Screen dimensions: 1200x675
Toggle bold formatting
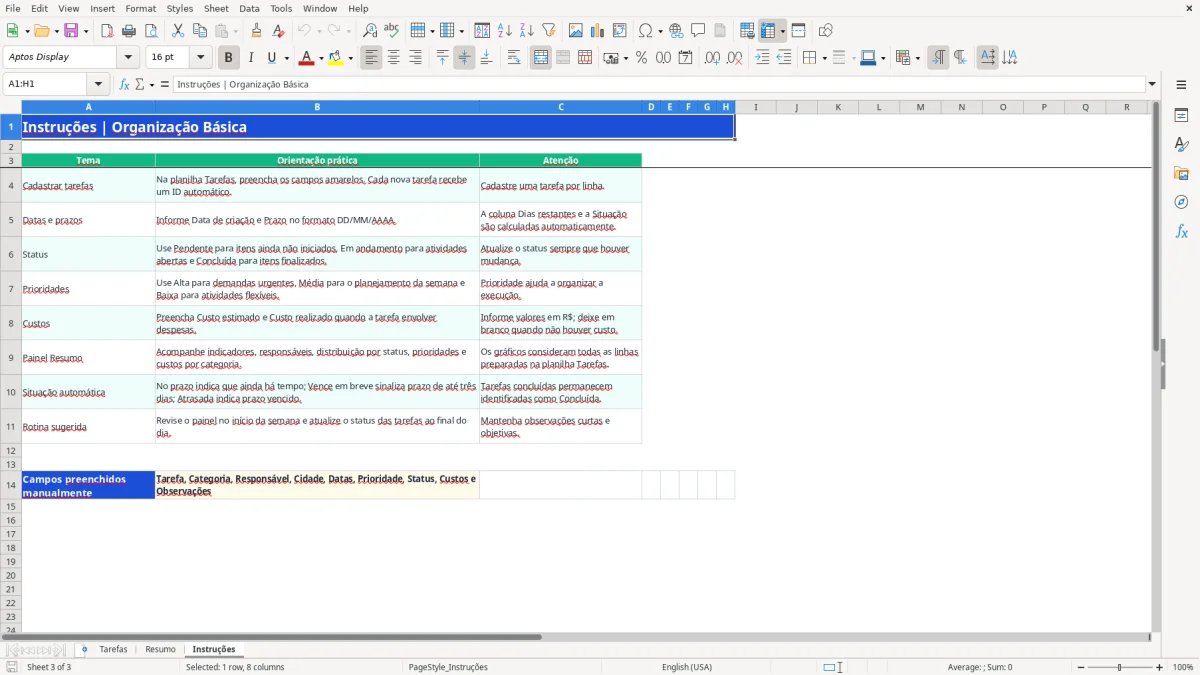[229, 58]
